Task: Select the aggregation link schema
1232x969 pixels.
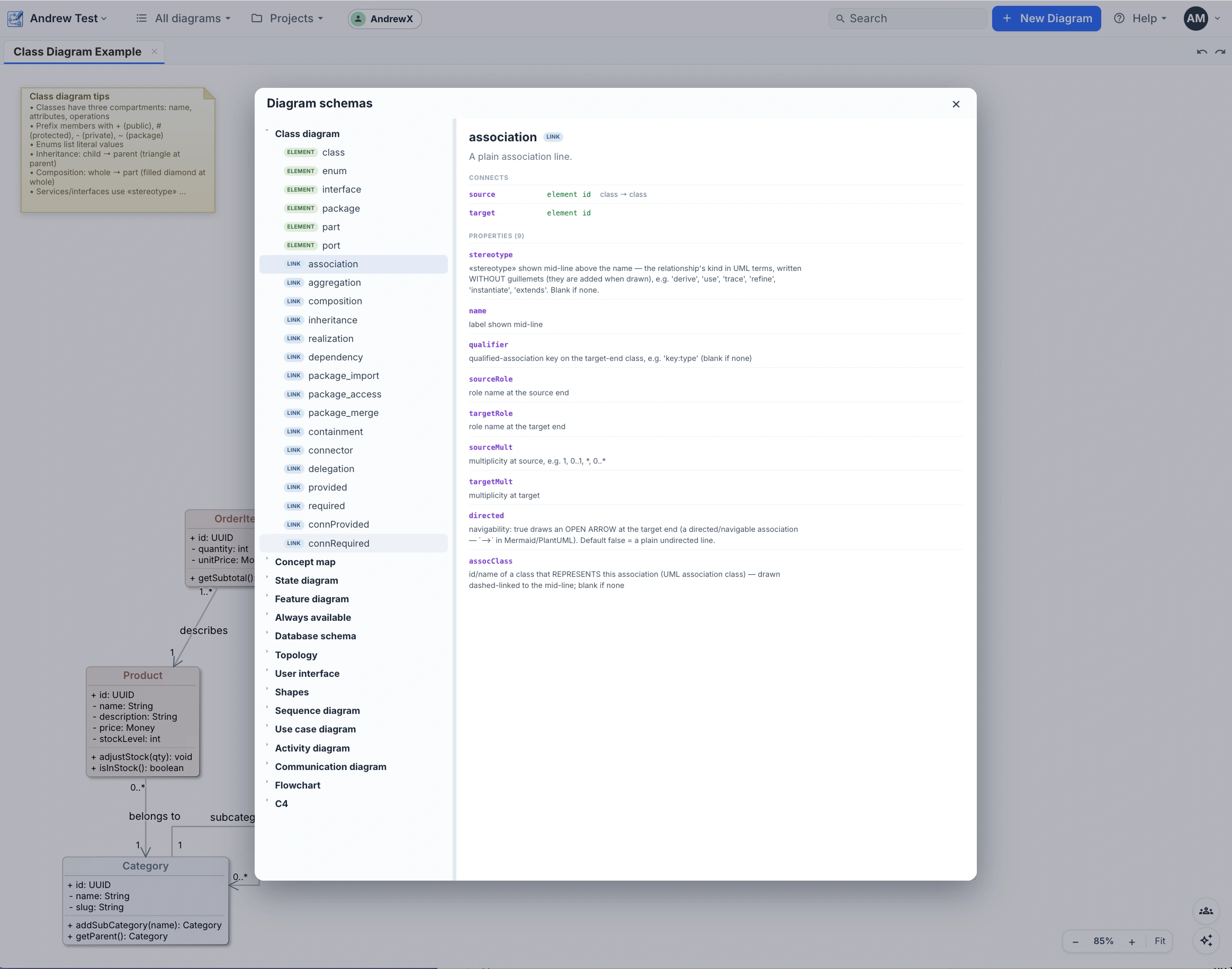Action: point(354,283)
